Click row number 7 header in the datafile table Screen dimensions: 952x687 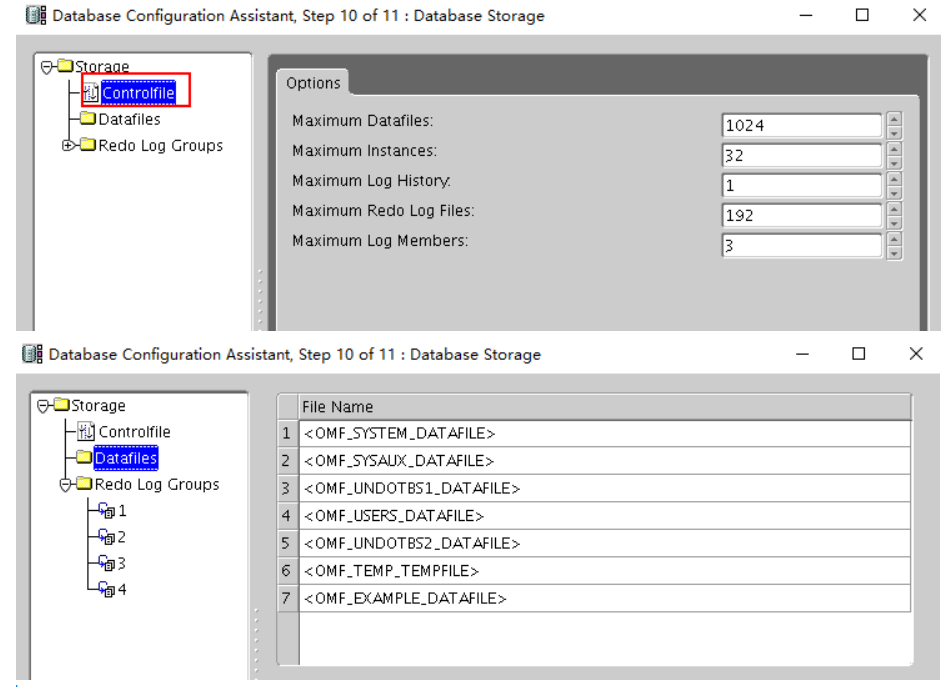click(288, 598)
